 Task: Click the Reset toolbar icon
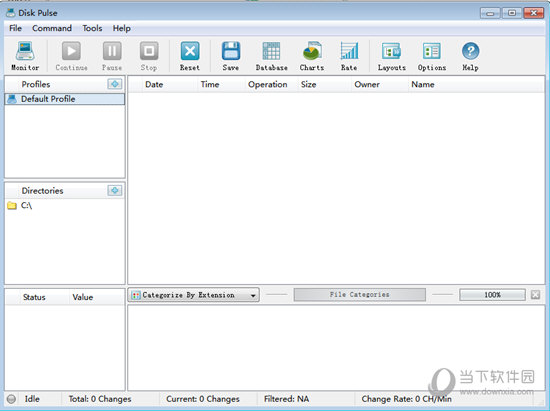pyautogui.click(x=190, y=51)
